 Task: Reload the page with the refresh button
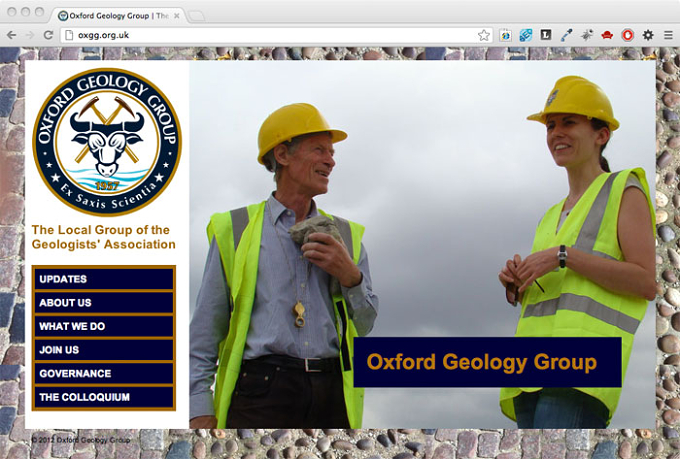[48, 35]
